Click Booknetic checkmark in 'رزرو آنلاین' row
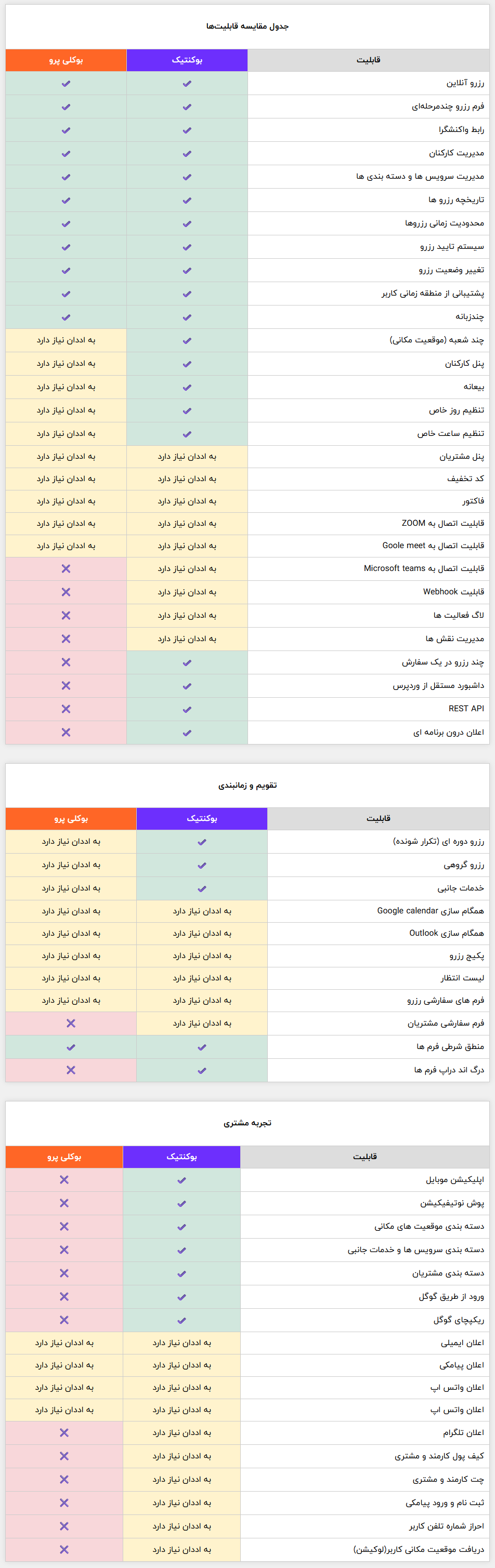This screenshot has width=495, height=1568. click(x=187, y=84)
